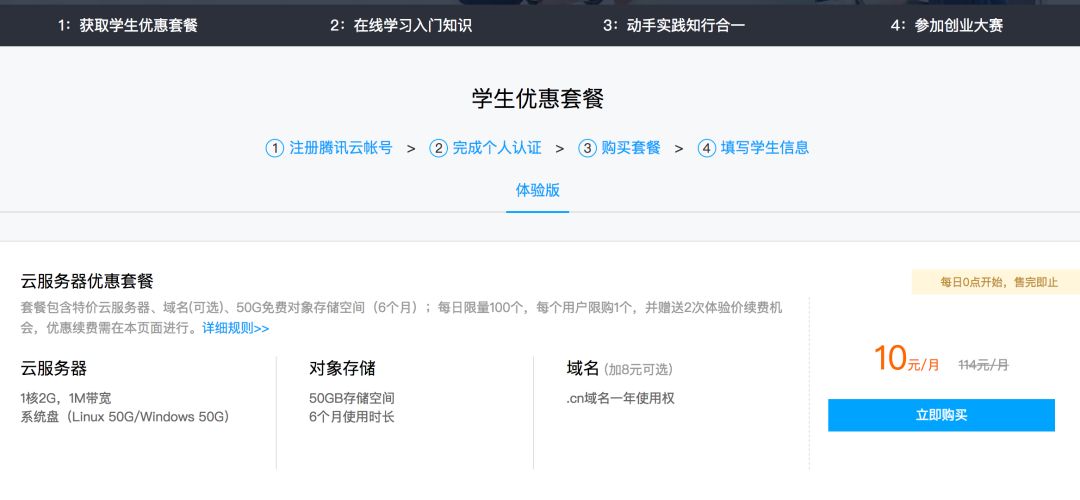Image resolution: width=1080 pixels, height=500 pixels.
Task: Click the 每日0点开始，售完即止 notice
Action: pyautogui.click(x=999, y=282)
